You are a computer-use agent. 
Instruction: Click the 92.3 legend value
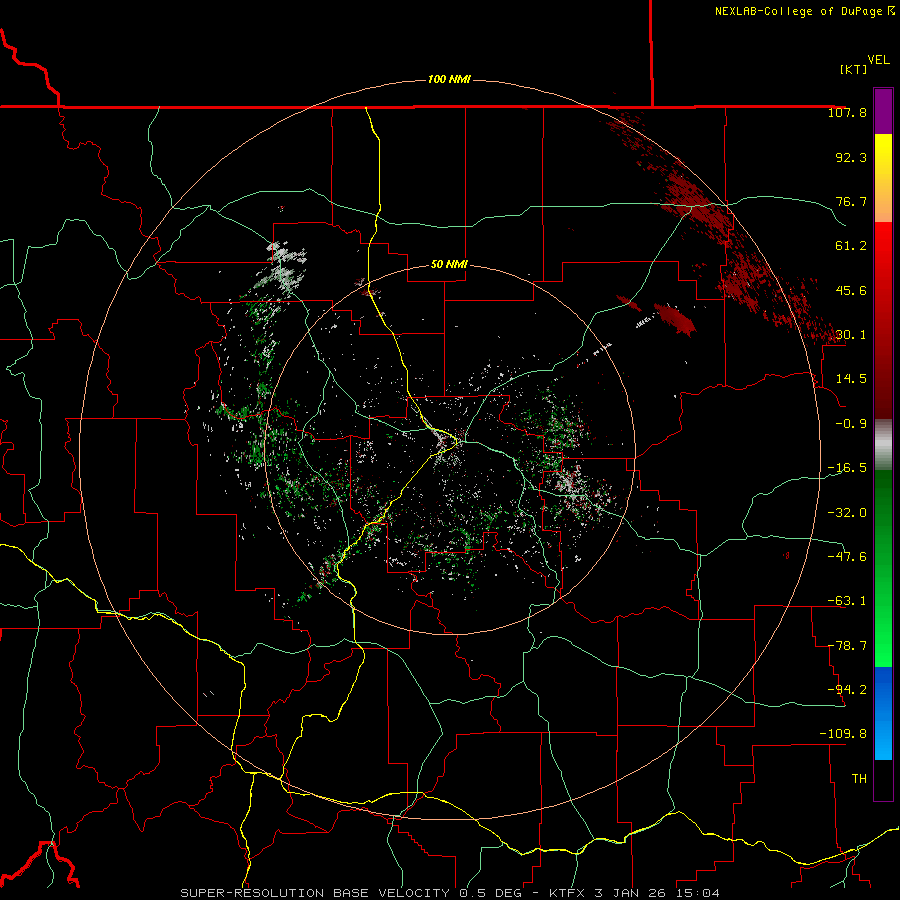click(x=851, y=157)
